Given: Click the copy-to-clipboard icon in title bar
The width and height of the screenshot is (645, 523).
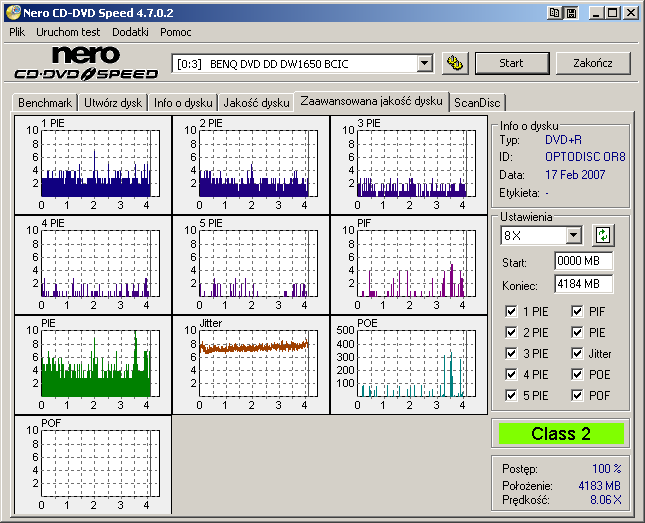Looking at the screenshot, I should point(555,13).
